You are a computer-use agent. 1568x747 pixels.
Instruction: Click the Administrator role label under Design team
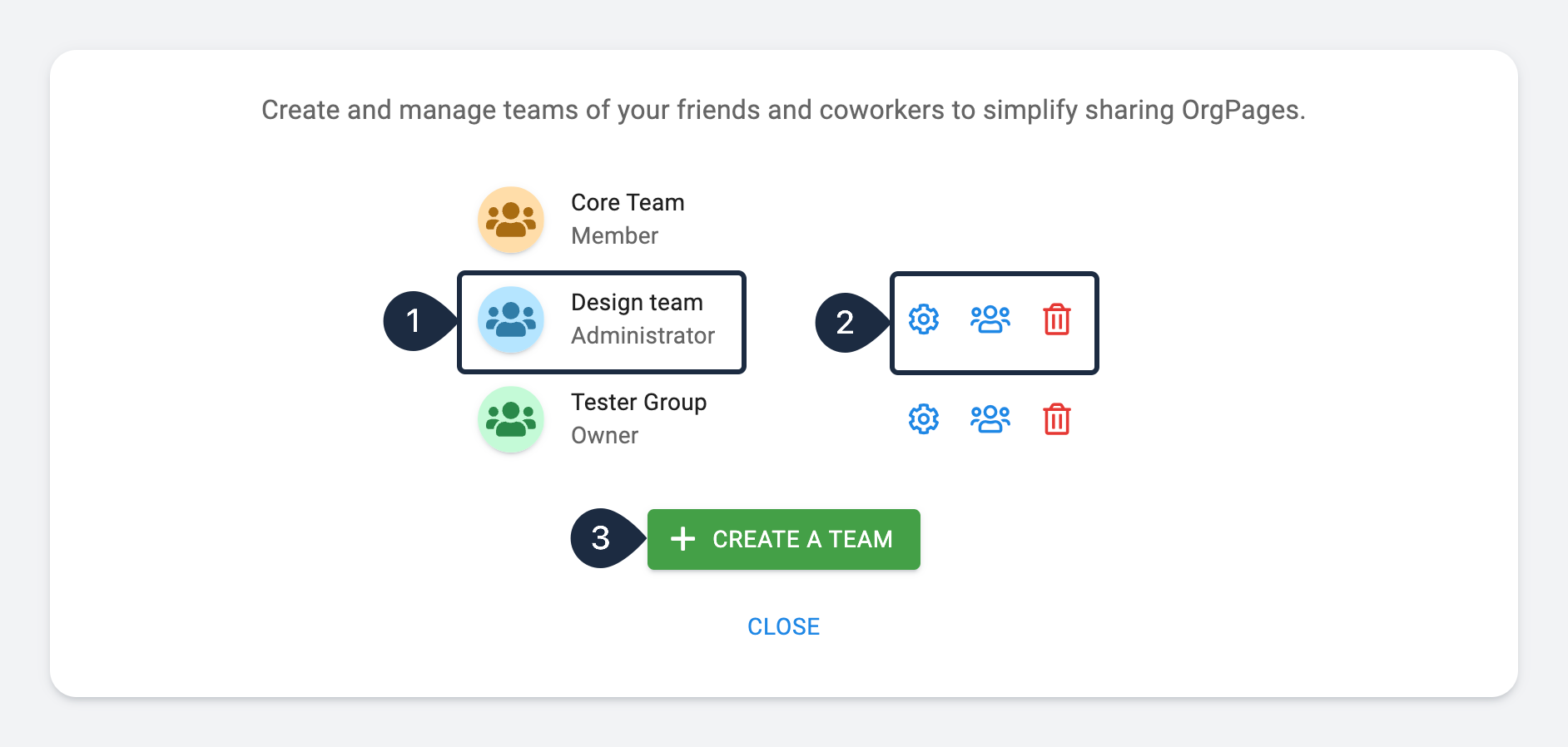coord(643,336)
